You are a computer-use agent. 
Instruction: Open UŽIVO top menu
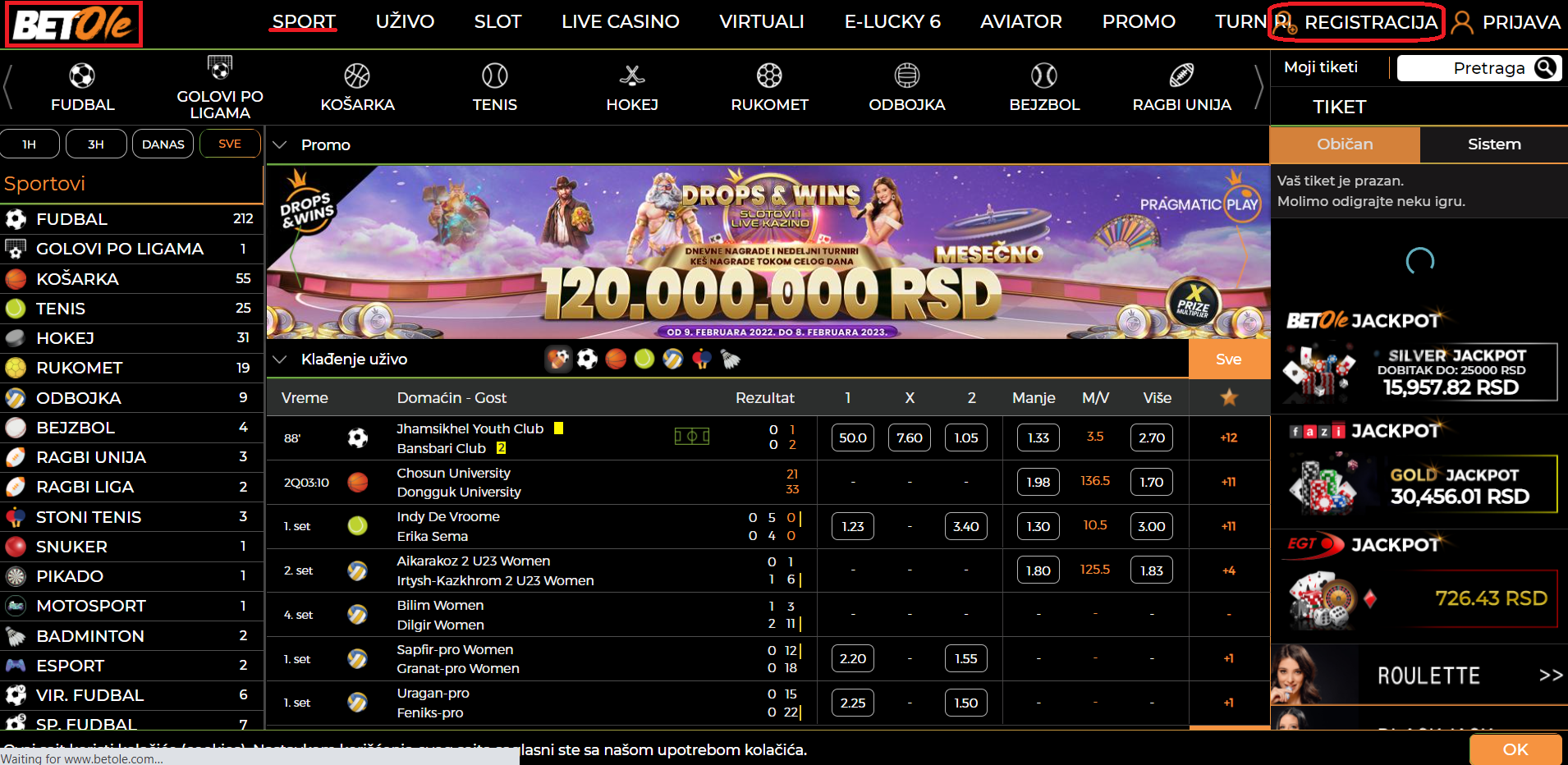click(x=405, y=22)
